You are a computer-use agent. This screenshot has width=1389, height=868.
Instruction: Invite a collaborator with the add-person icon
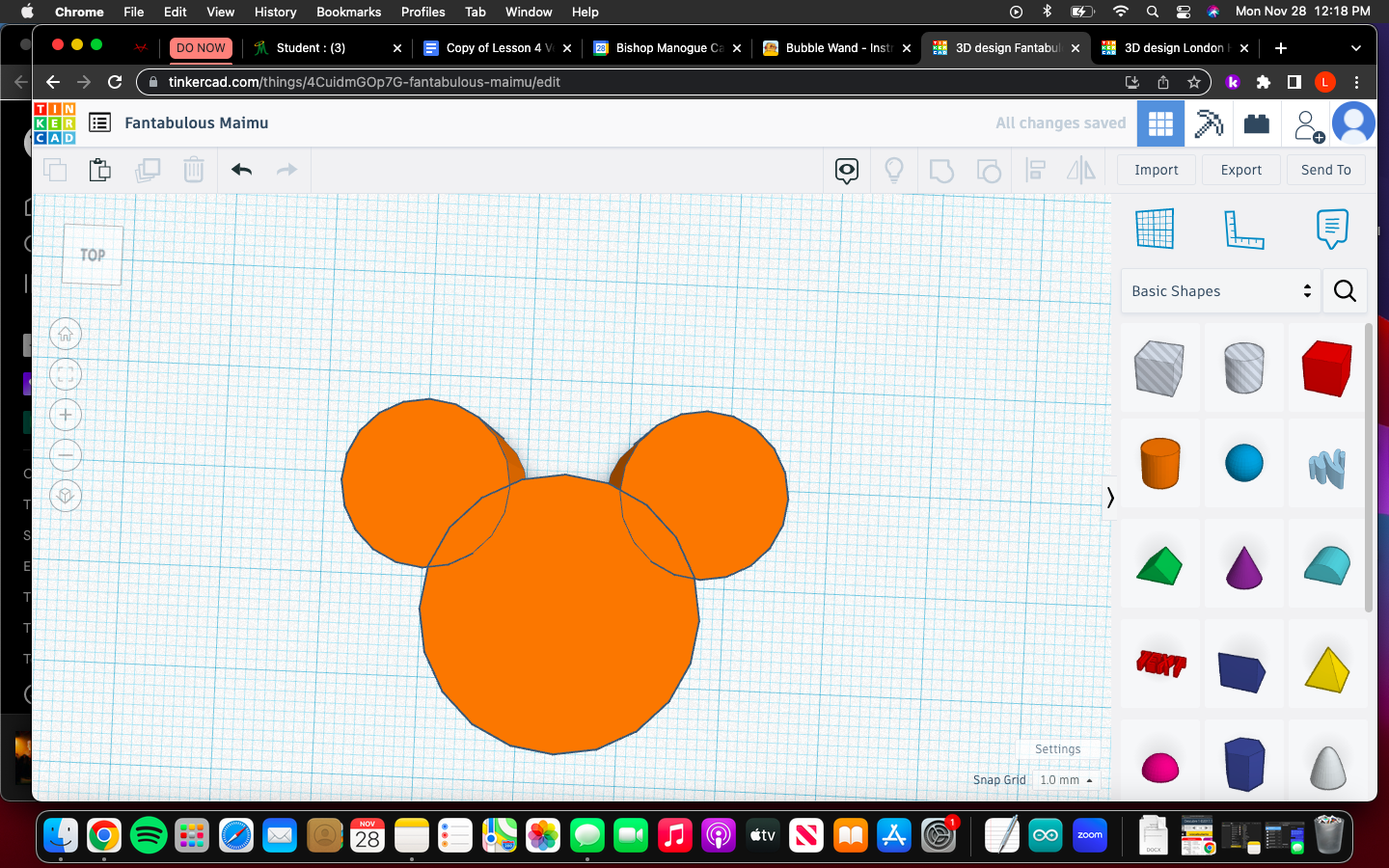pos(1308,125)
